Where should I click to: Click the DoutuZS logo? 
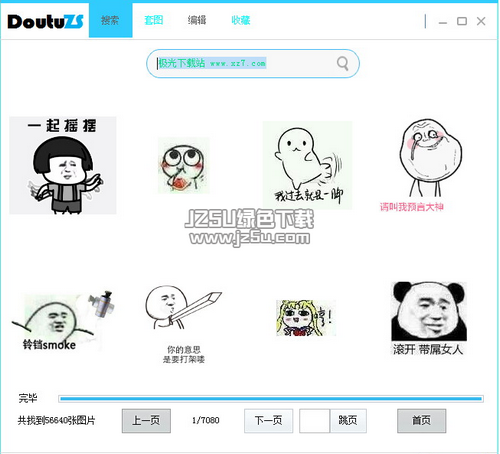[x=45, y=22]
